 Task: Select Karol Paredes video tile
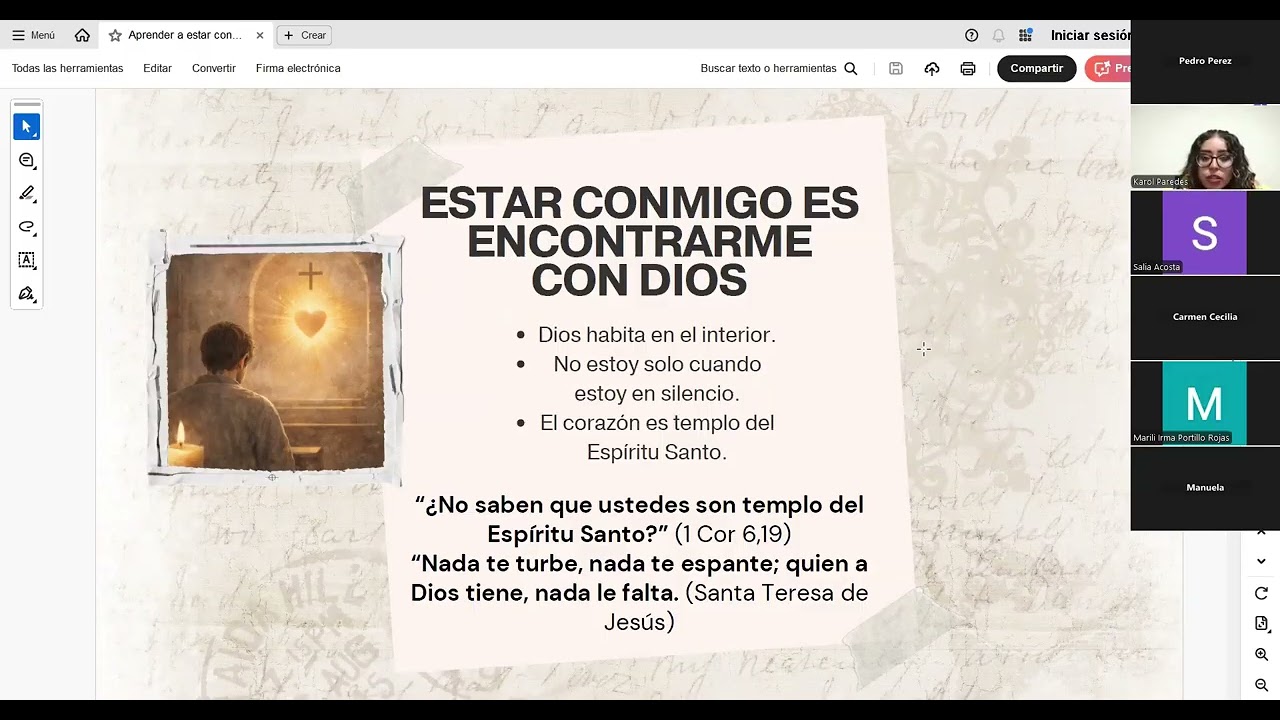[1205, 147]
